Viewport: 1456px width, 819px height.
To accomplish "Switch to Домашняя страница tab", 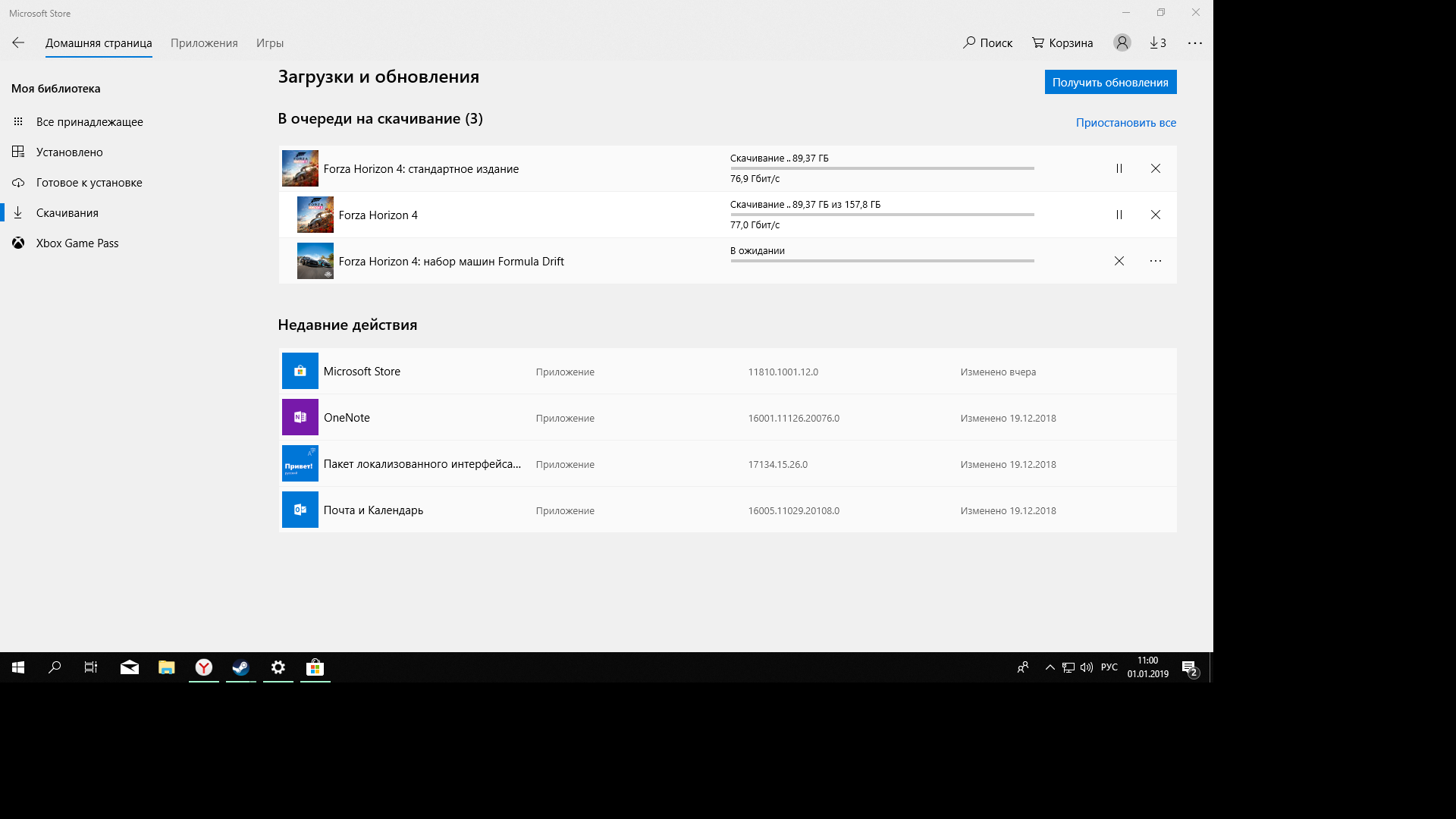I will [99, 43].
